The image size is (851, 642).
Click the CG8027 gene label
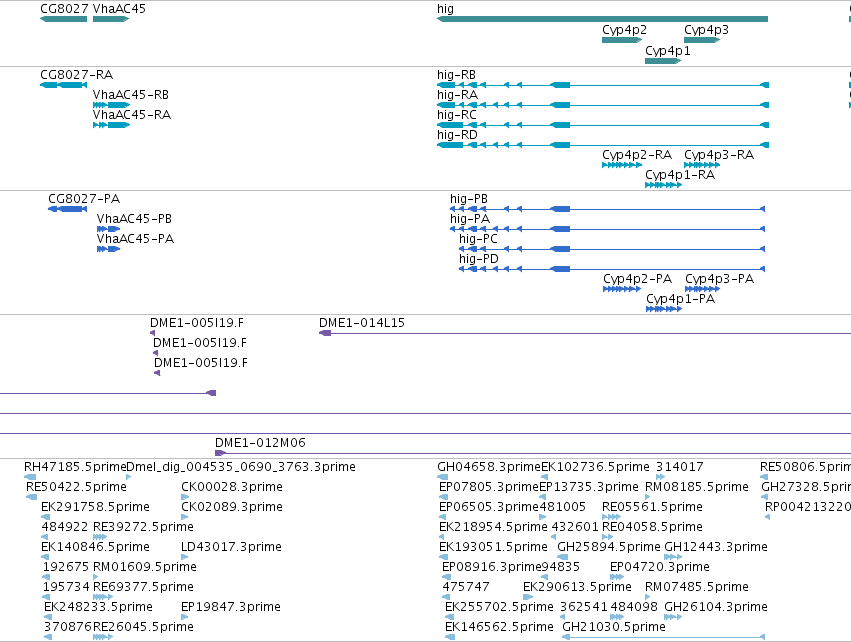pos(63,9)
